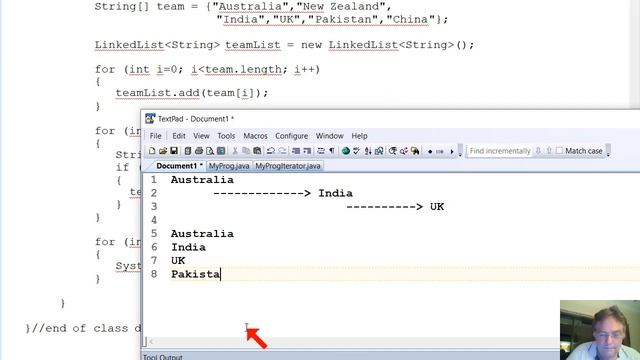Open the Macros menu
Screen dimensions: 640x360
point(256,136)
